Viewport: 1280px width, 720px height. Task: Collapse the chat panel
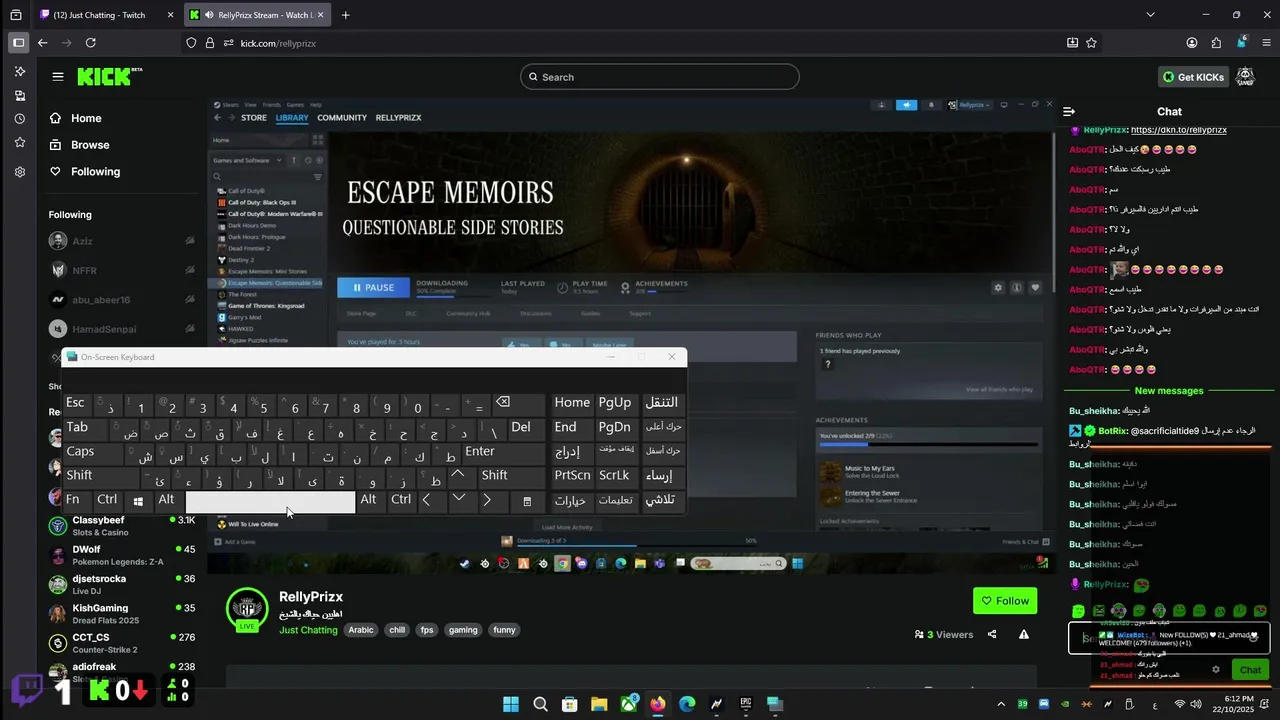pyautogui.click(x=1069, y=112)
